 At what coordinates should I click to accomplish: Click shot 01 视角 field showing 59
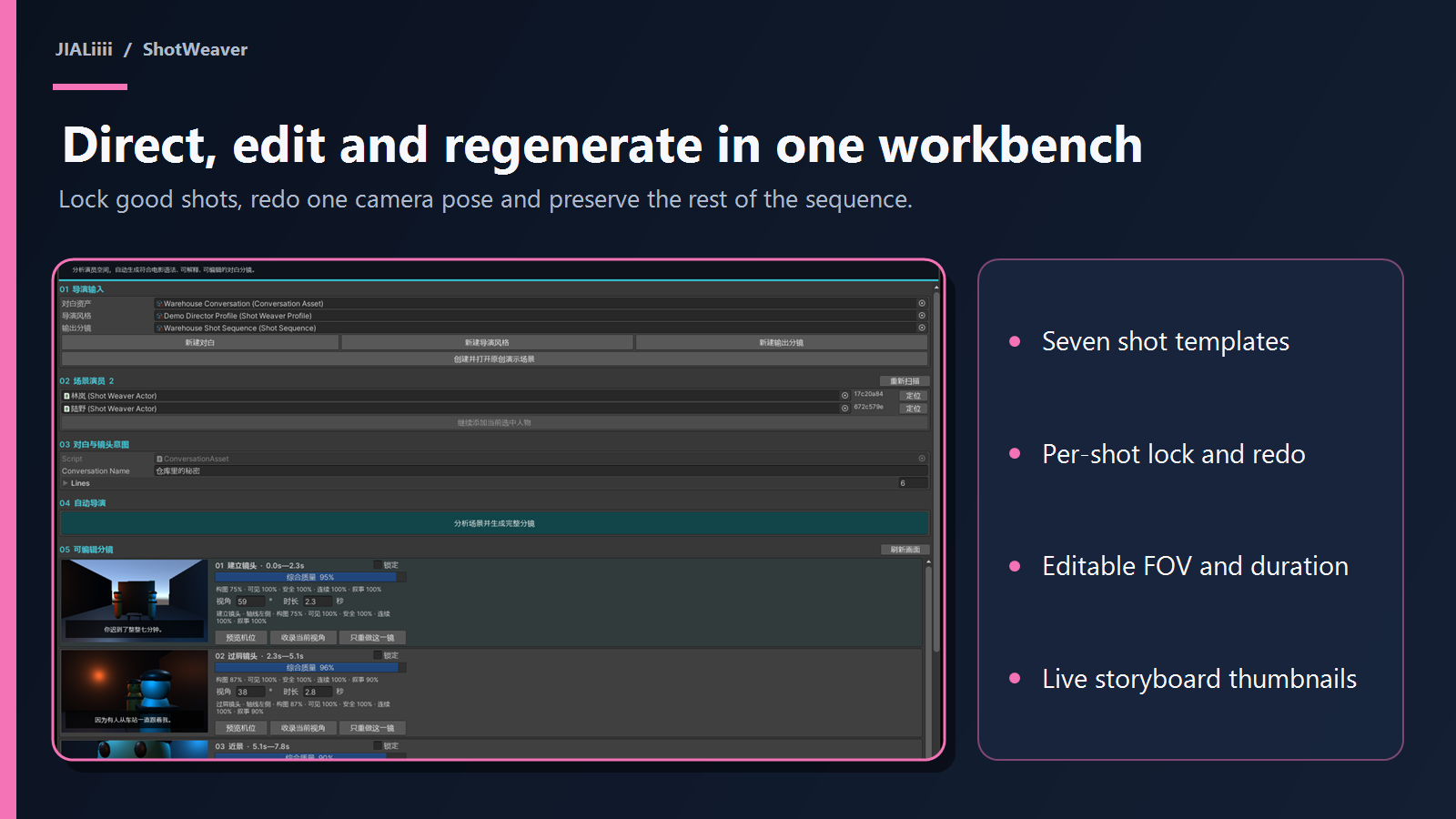pos(250,602)
